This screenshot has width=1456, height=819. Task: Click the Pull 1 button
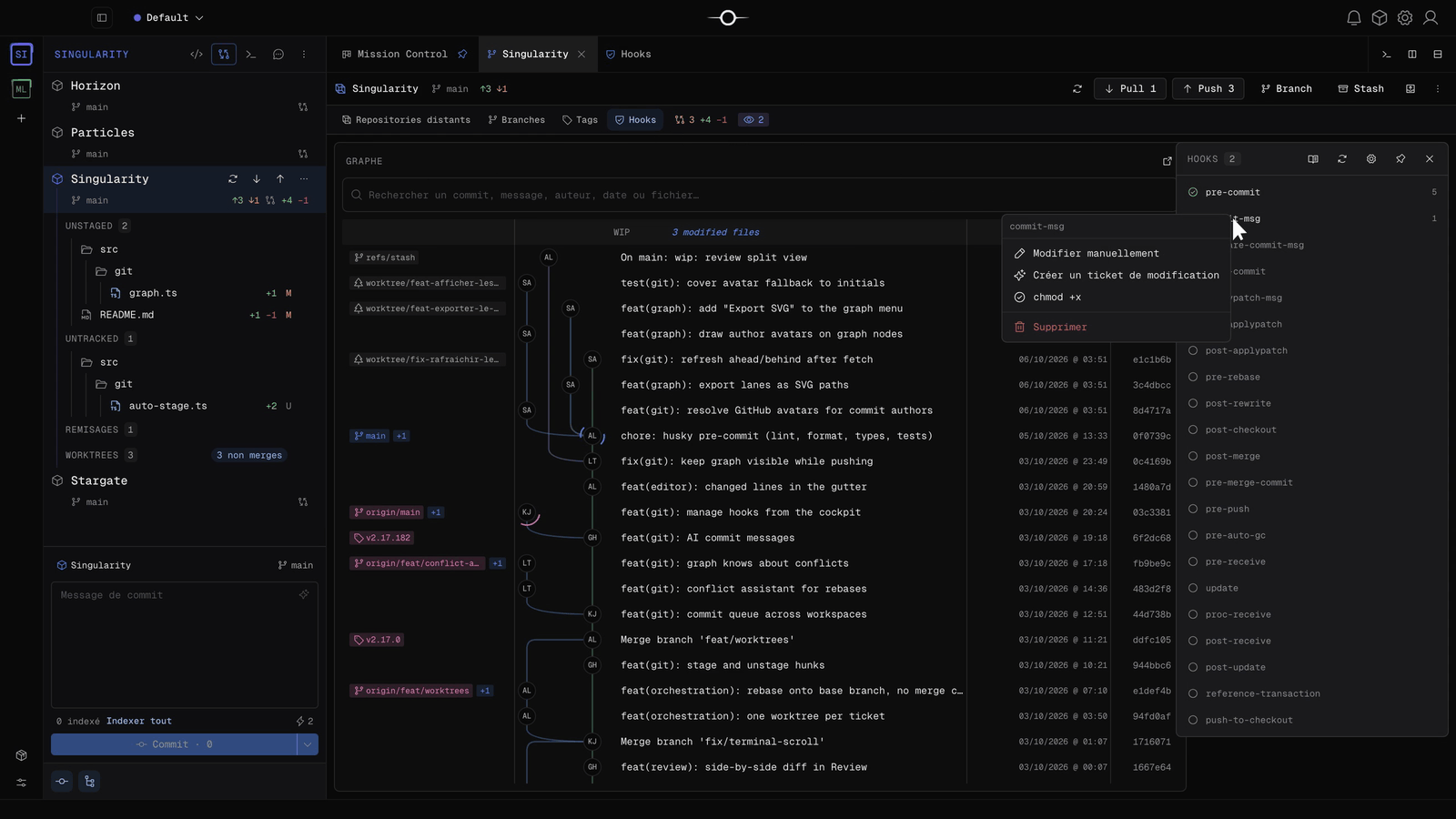pos(1130,89)
